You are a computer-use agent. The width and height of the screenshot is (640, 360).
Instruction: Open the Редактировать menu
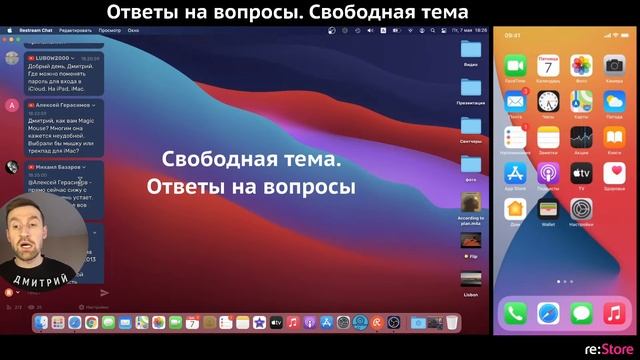coord(75,30)
